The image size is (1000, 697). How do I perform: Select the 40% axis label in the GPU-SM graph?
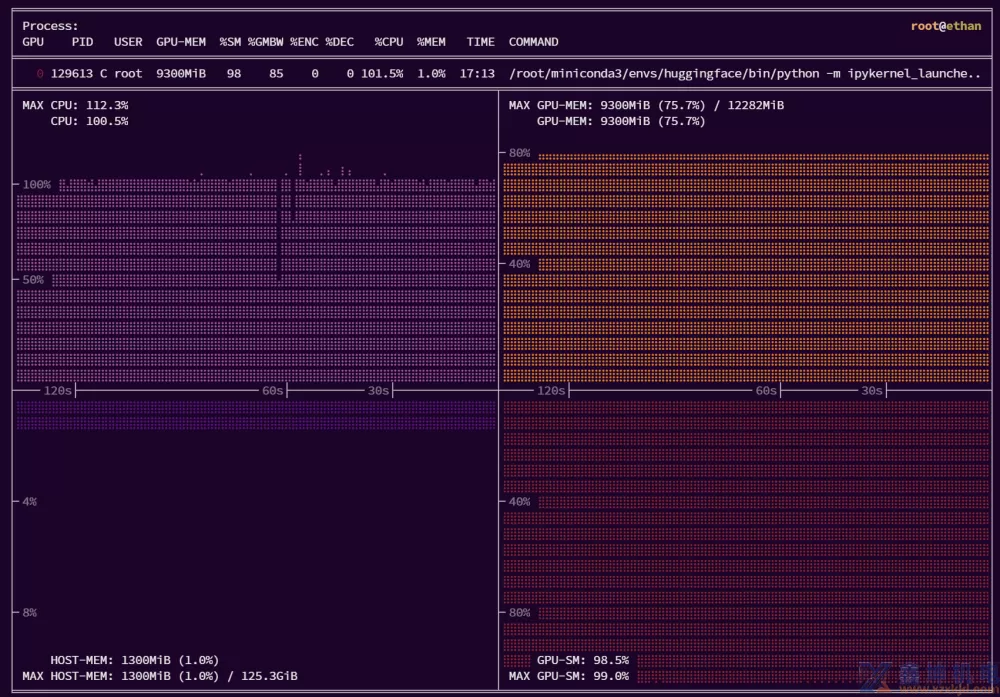519,502
